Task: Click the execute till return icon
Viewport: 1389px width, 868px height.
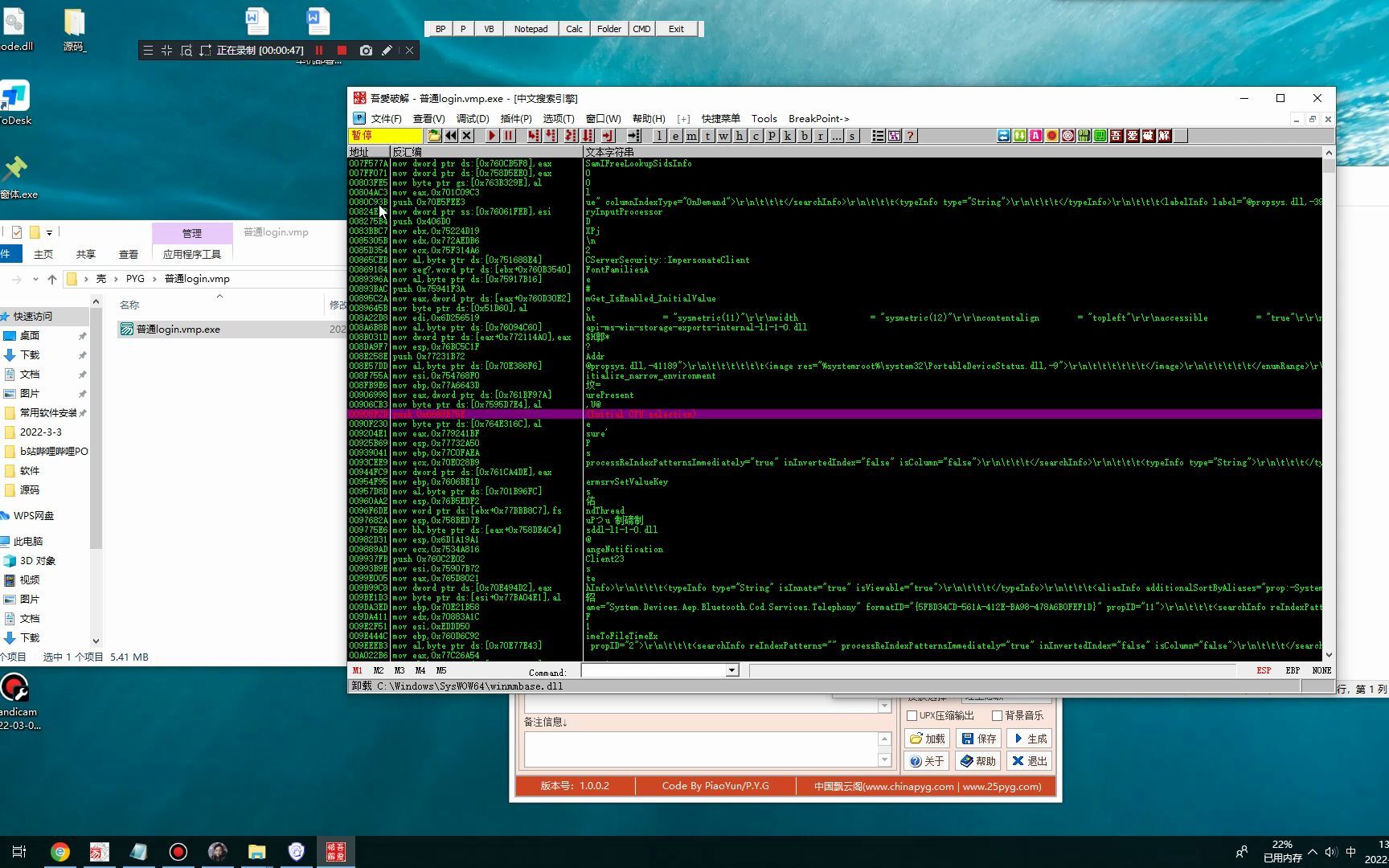Action: (608, 136)
